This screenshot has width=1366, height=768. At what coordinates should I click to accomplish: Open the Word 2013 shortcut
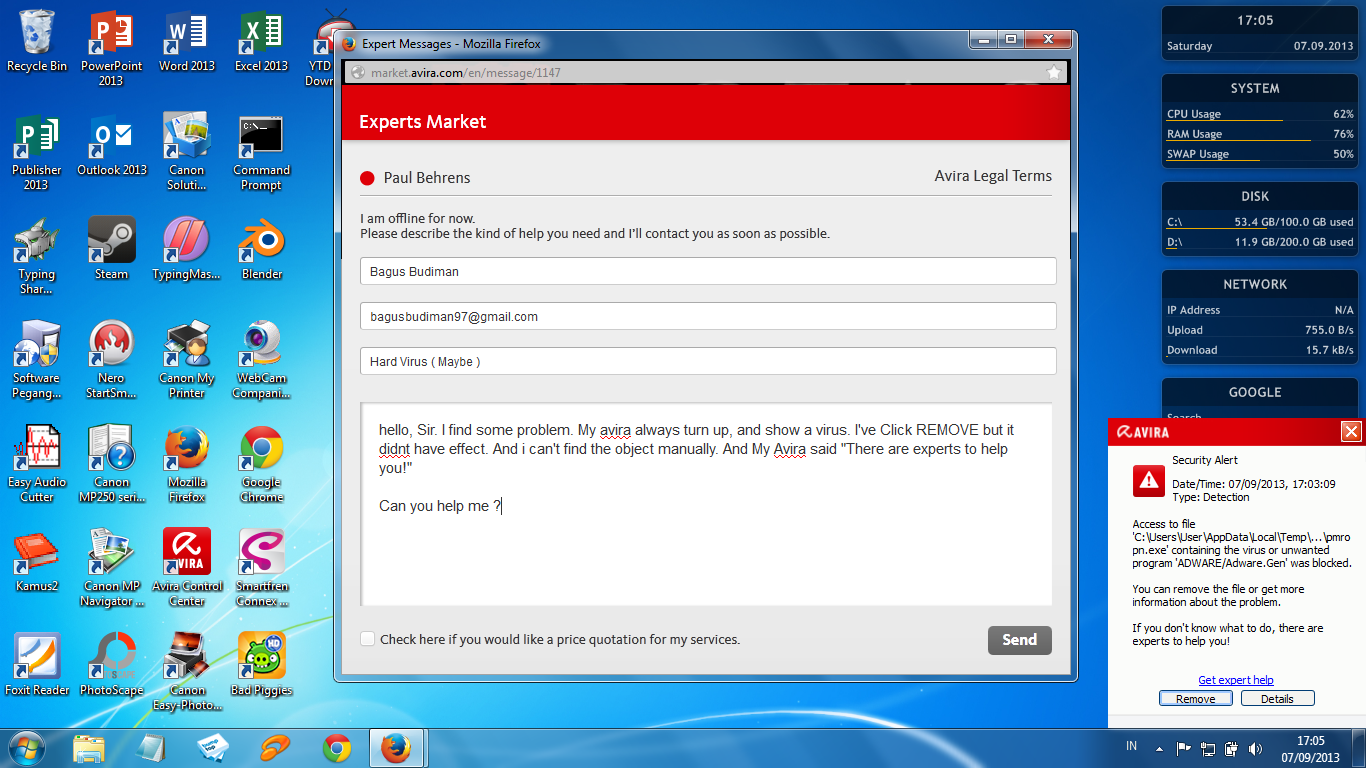[x=187, y=42]
